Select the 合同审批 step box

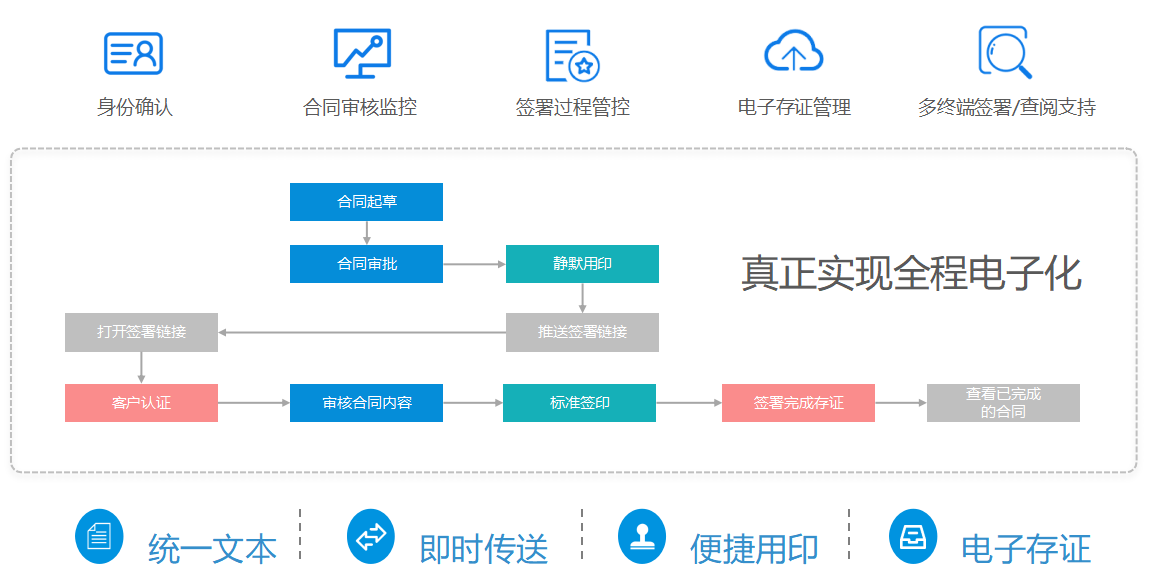click(x=366, y=264)
